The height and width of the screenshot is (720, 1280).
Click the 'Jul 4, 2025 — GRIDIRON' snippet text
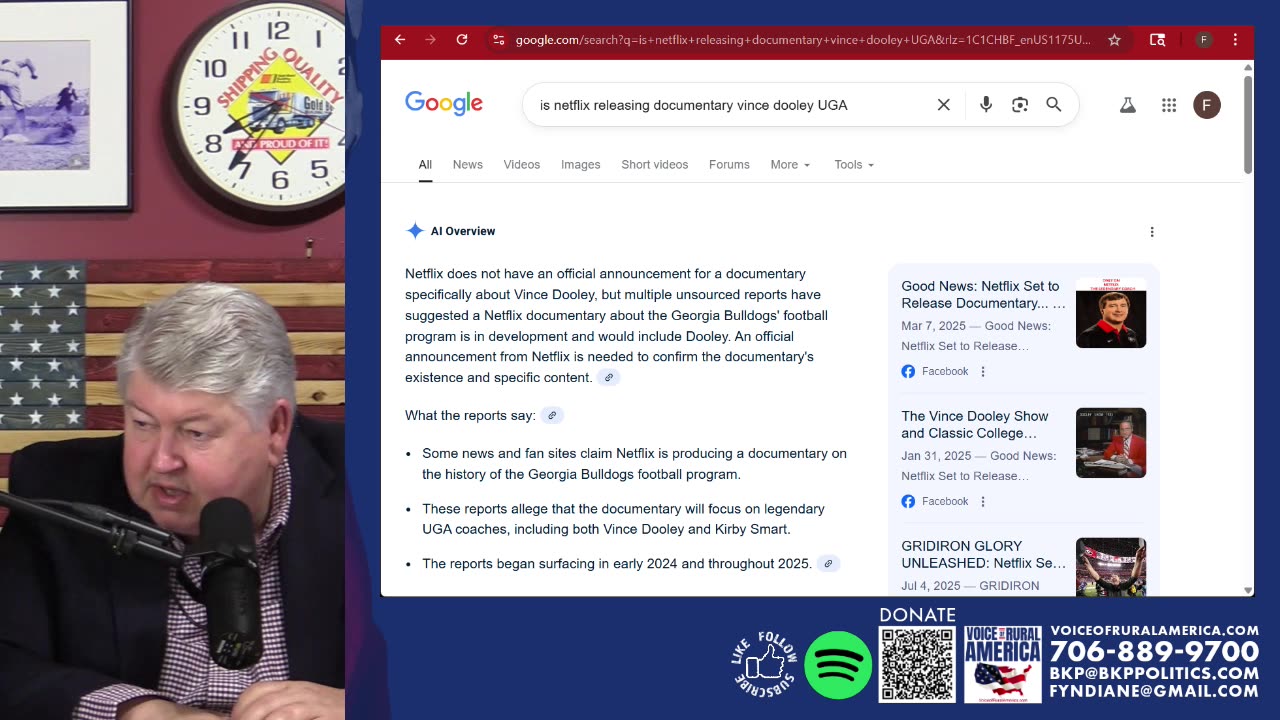(970, 586)
